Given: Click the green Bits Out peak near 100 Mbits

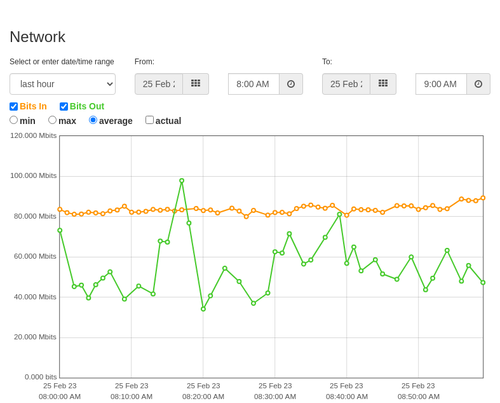Looking at the screenshot, I should point(182,181).
